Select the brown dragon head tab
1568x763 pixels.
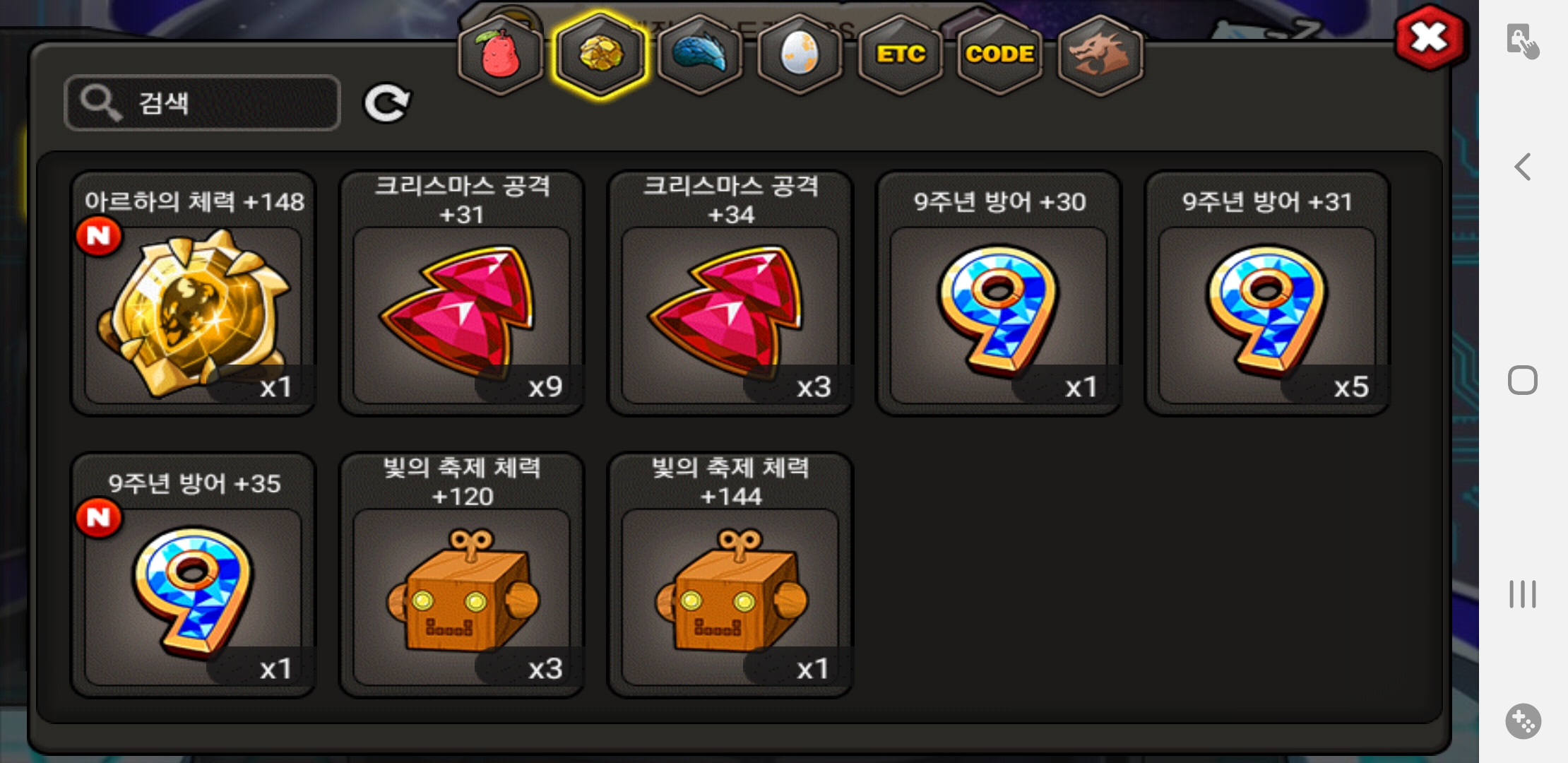point(1100,54)
